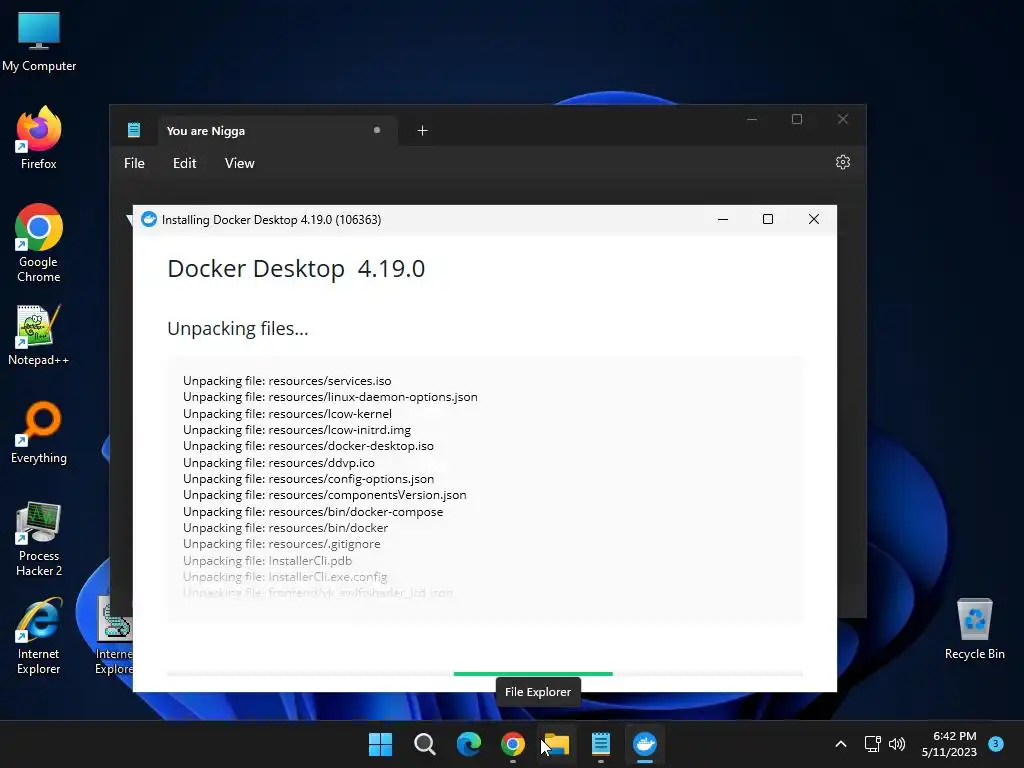Screen dimensions: 1024x768
Task: Click the 'Unpacking files...' status text
Action: click(238, 328)
